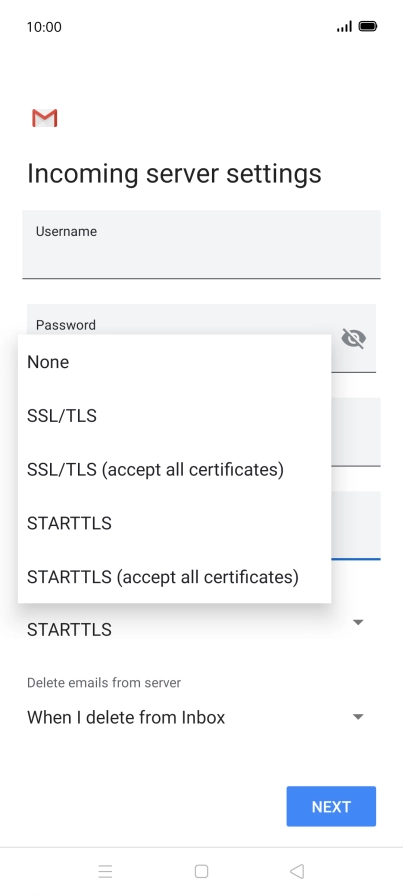Tap the clock showing 10:00
Viewport: 403px width, 896px height.
point(44,27)
